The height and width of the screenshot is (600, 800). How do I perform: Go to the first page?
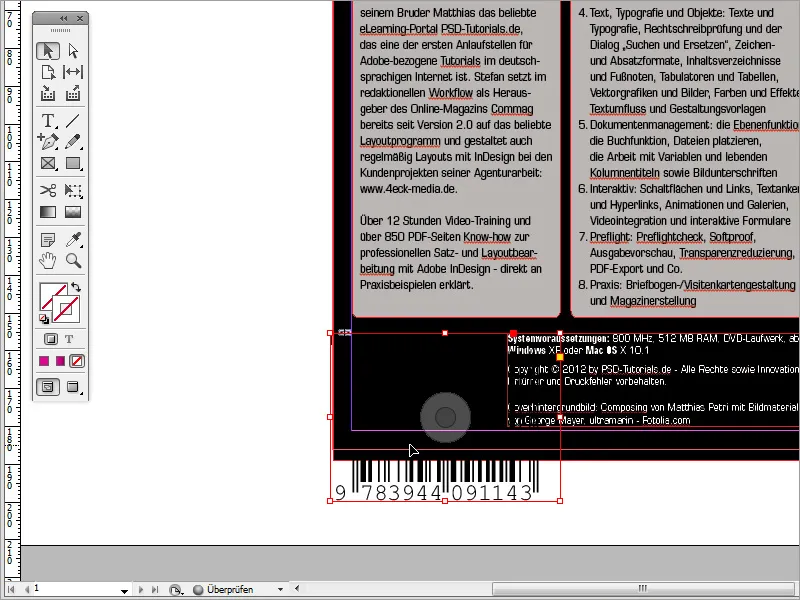coord(11,589)
